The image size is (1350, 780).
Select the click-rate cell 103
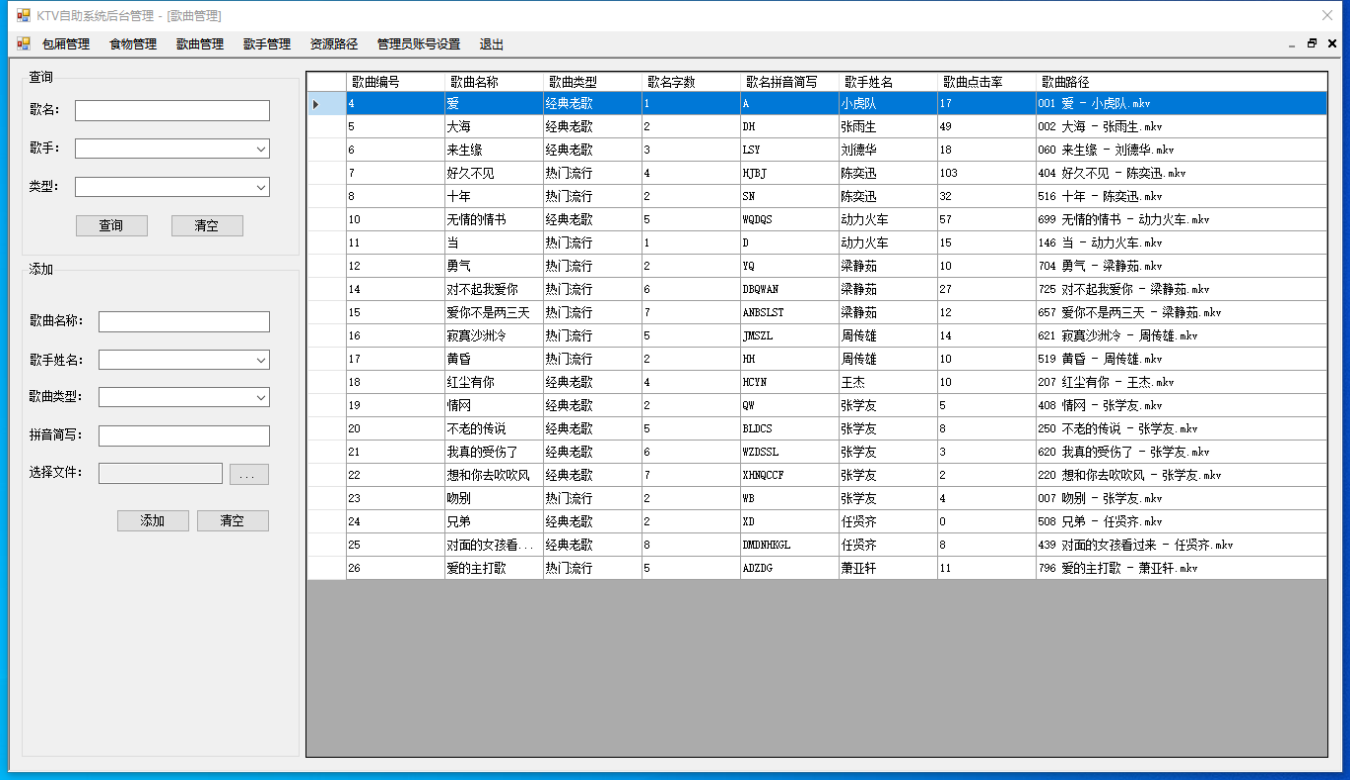point(987,173)
